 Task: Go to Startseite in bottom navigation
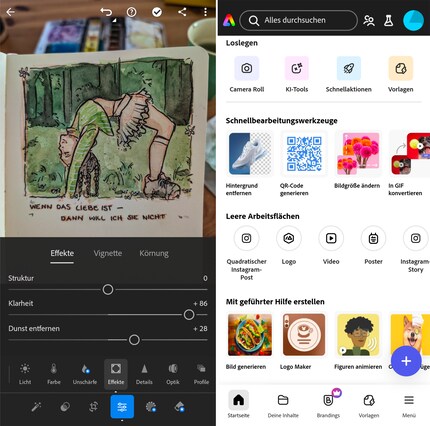point(238,404)
